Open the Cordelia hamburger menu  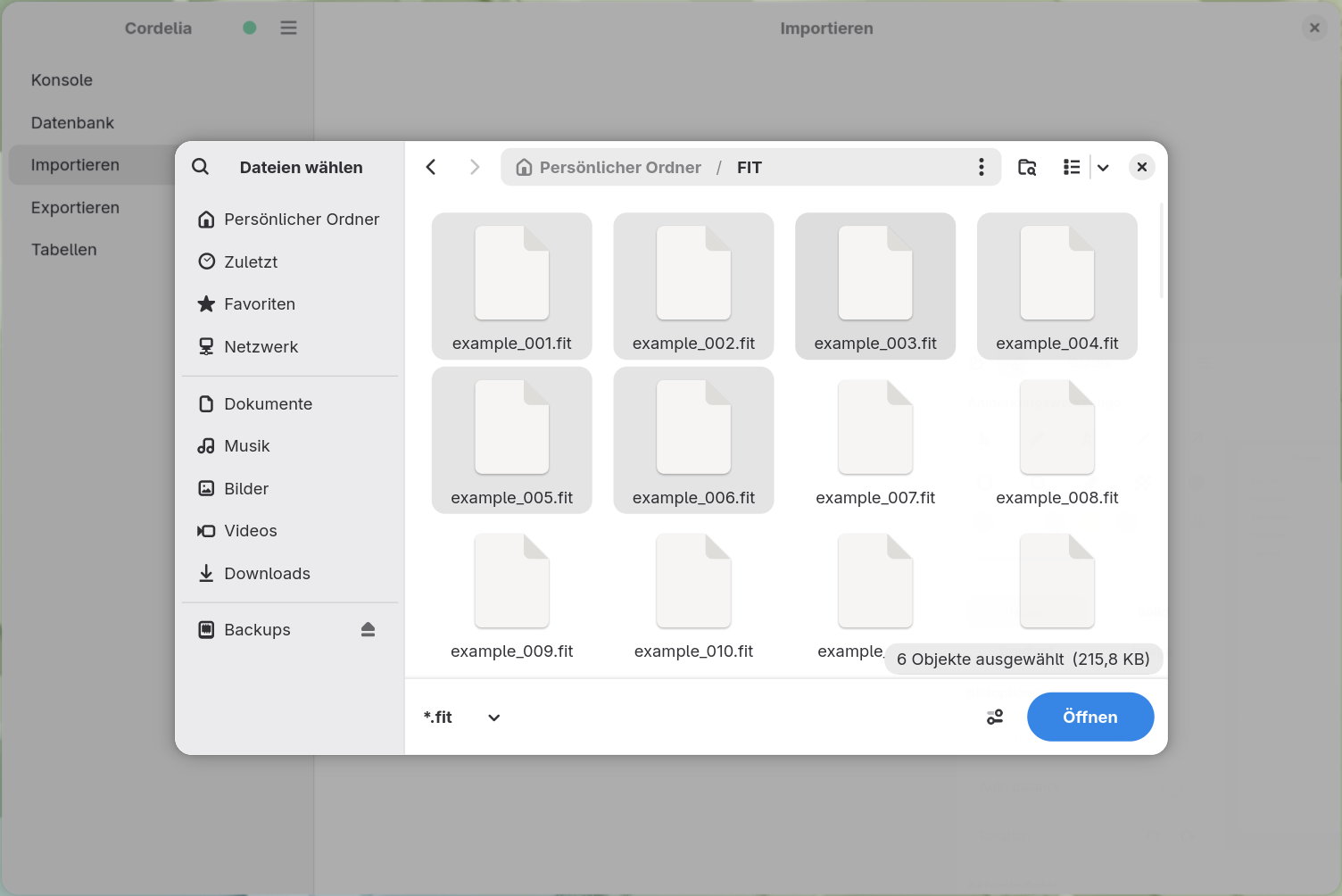pos(288,28)
